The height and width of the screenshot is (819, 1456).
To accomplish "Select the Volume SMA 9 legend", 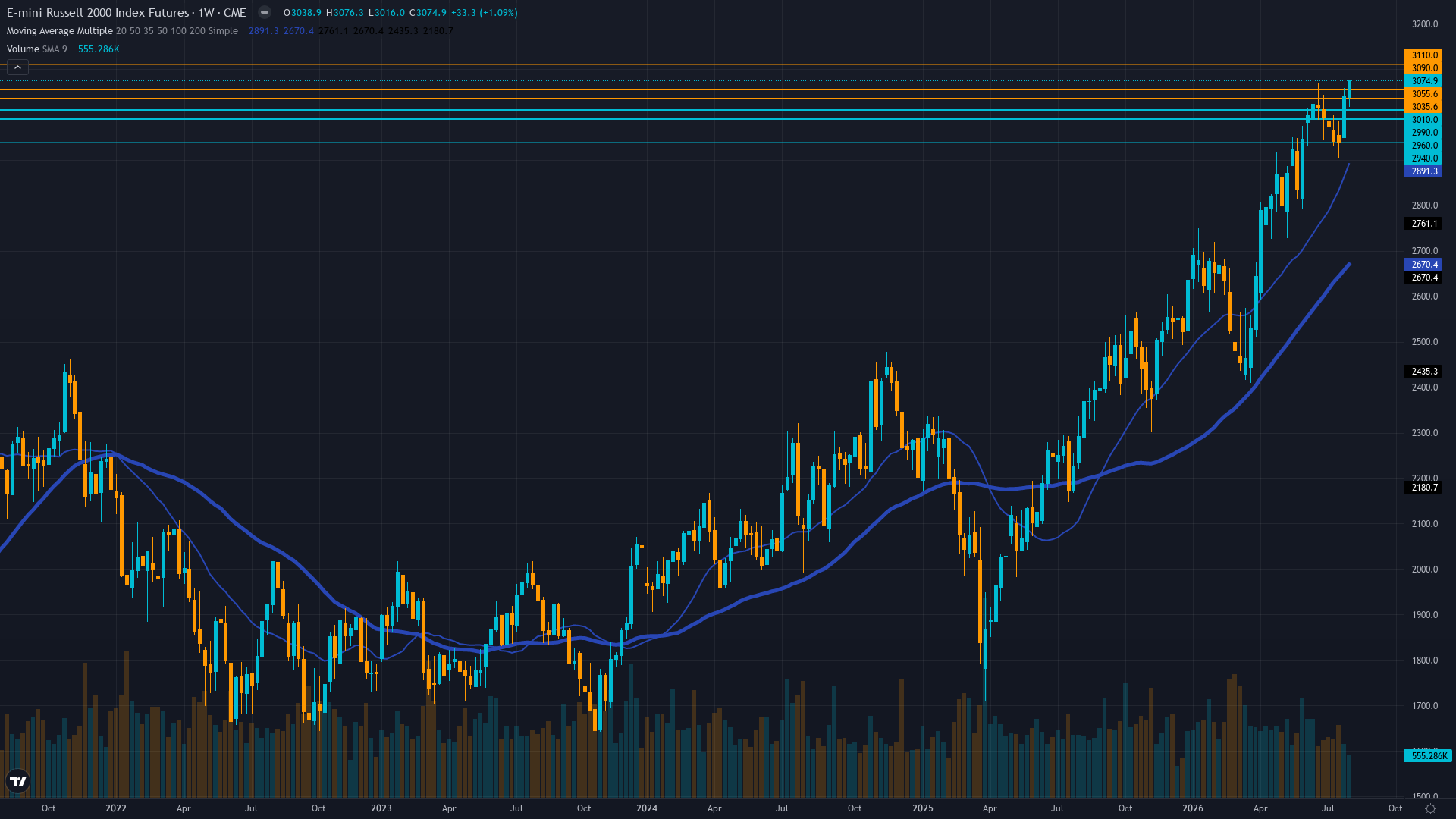I will pyautogui.click(x=36, y=49).
